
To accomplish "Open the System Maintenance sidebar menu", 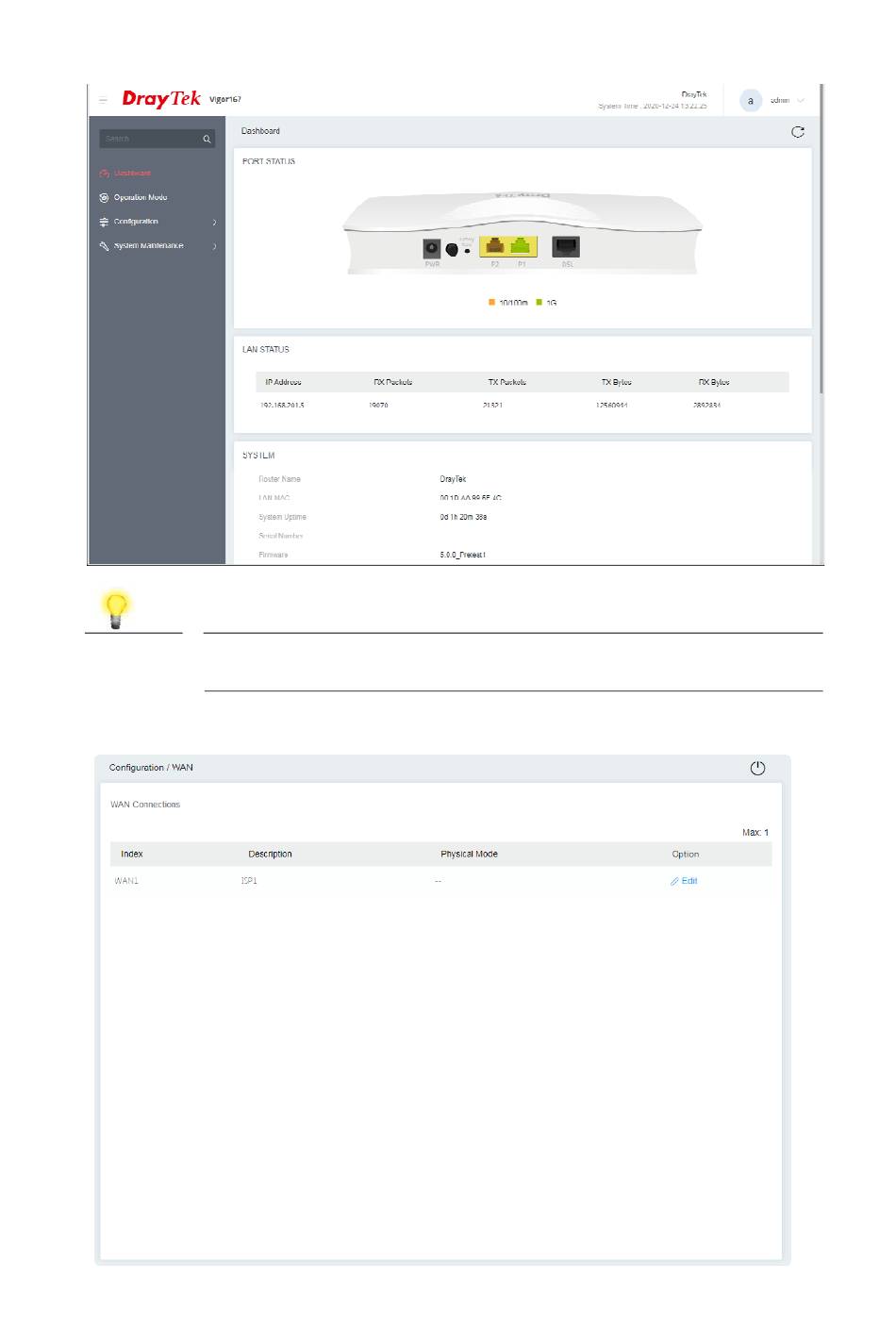I will pos(148,246).
